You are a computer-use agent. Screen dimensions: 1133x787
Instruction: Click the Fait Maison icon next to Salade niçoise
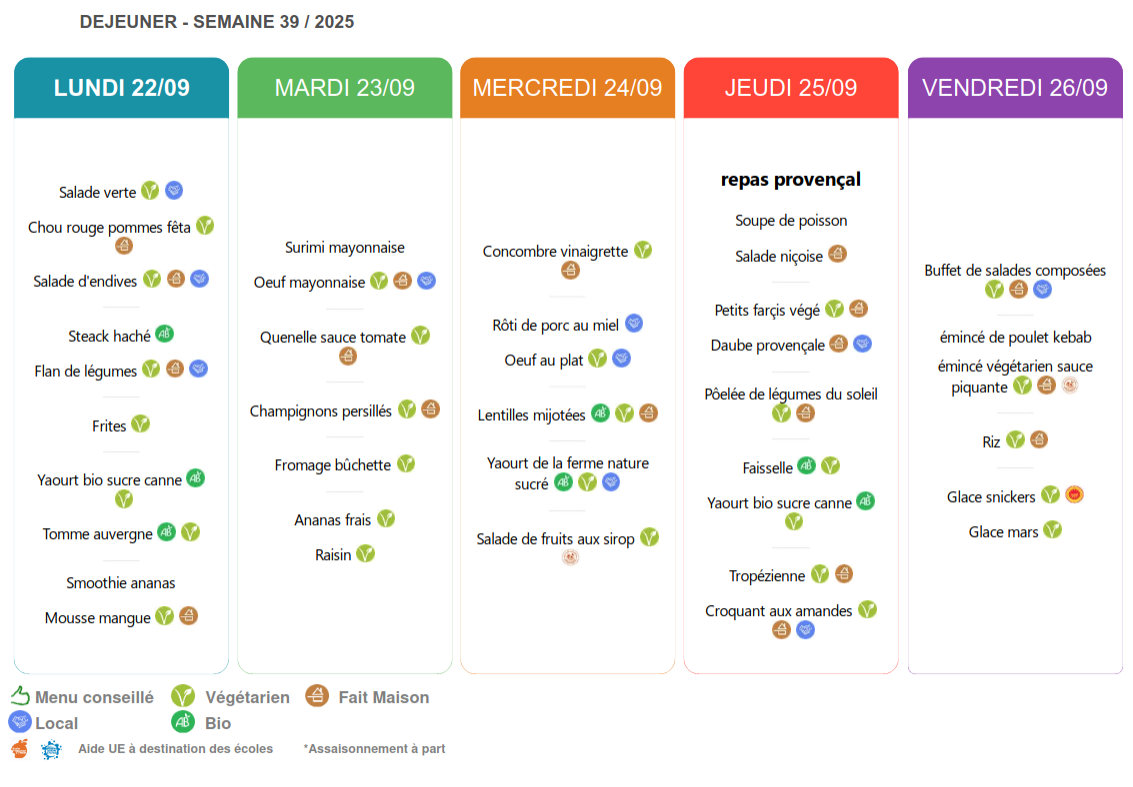tap(838, 255)
